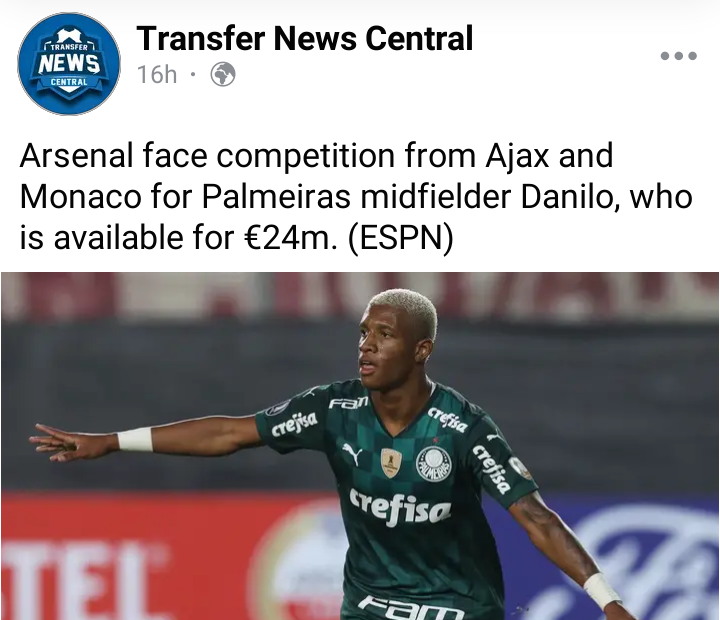Click the crefisa sponsor on the left sleeve
This screenshot has height=620, width=720.
click(294, 424)
